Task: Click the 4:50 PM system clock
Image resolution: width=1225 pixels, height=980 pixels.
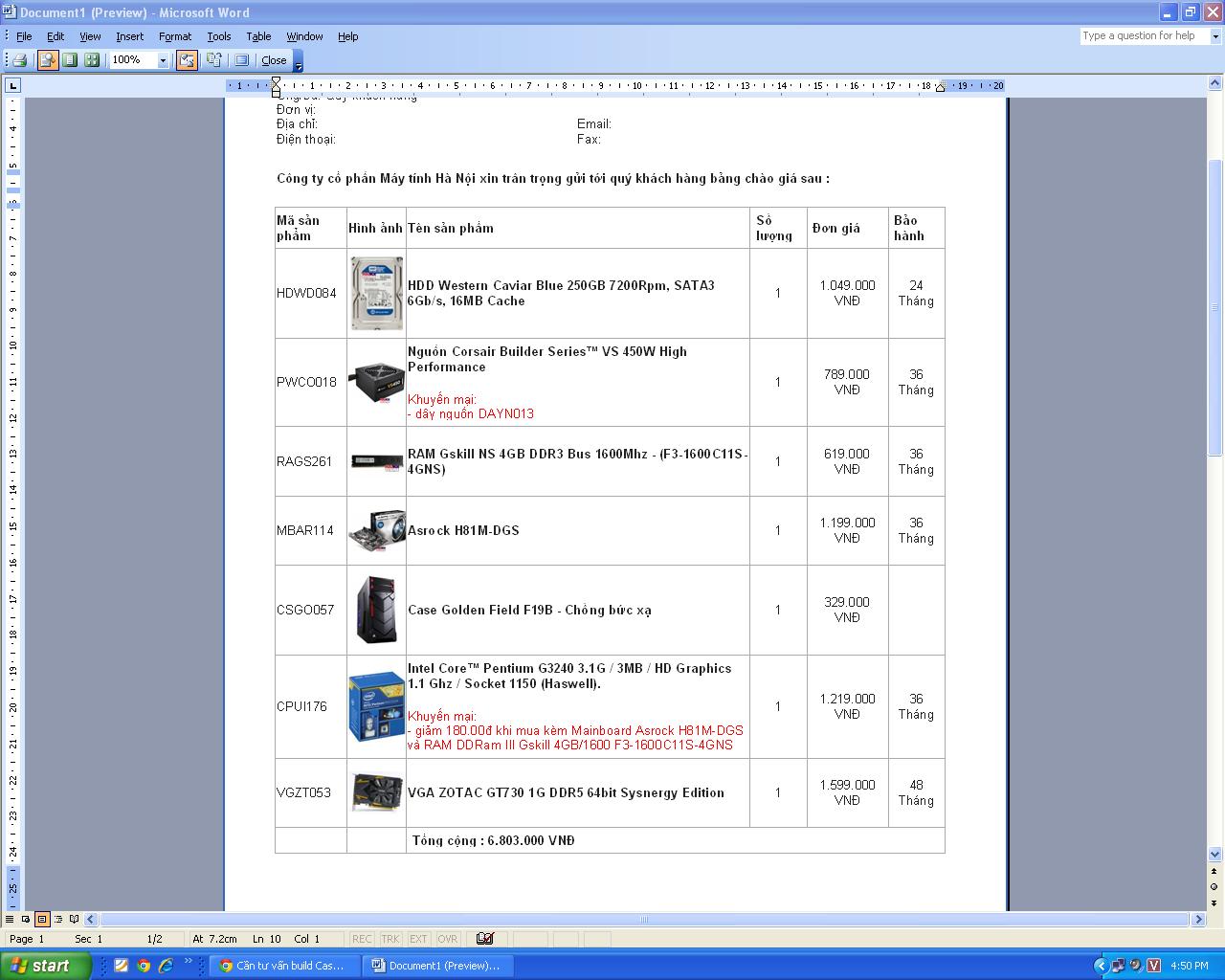Action: point(1190,966)
